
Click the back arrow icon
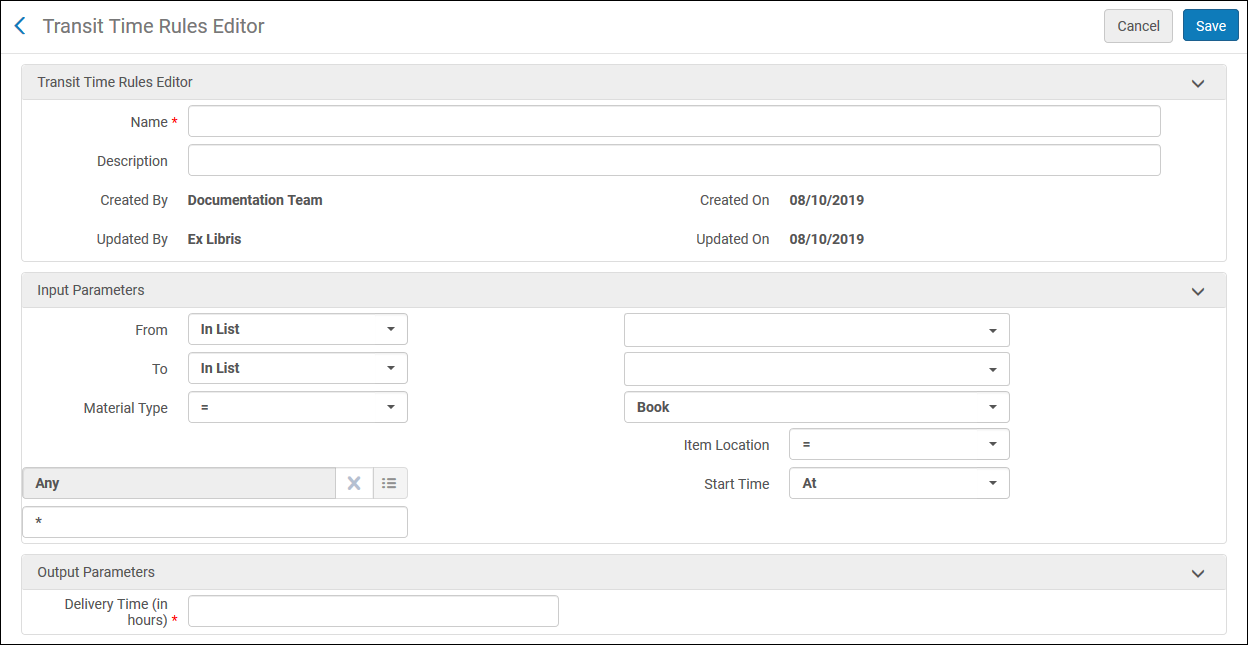point(20,27)
